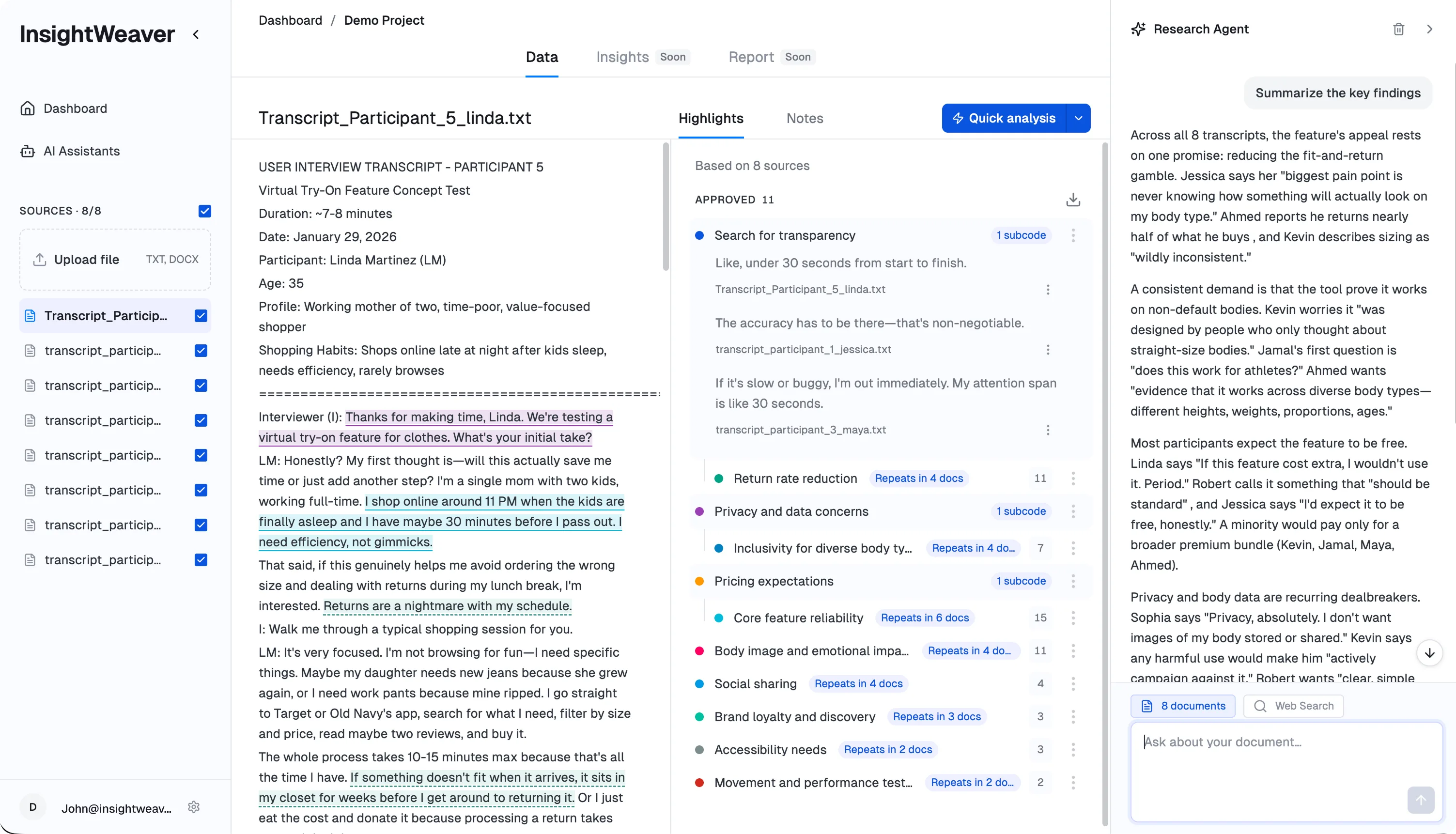Open options for the Transcript_Participant_5_linda.txt quote

pos(1048,289)
